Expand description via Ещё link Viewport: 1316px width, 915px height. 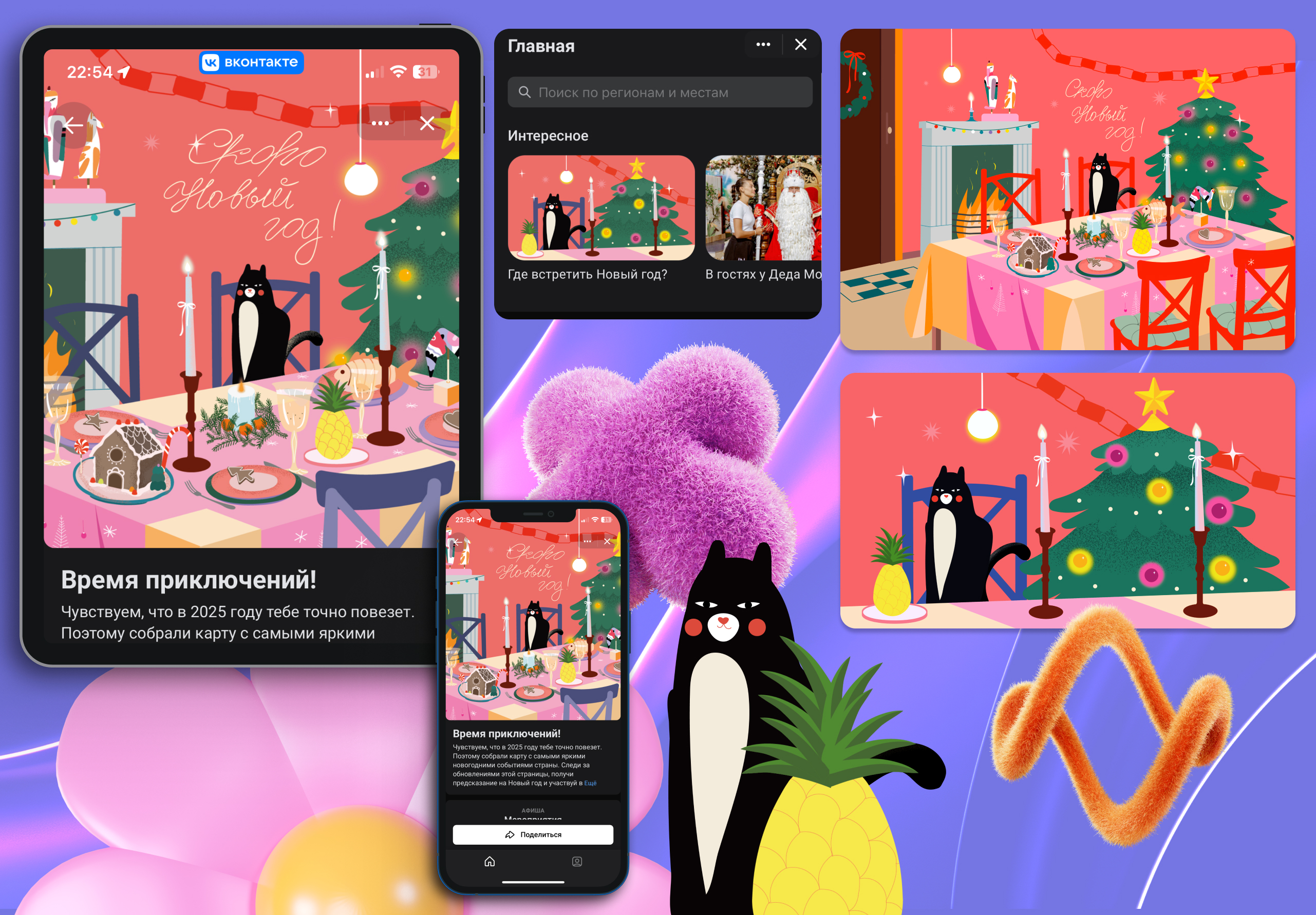point(590,783)
